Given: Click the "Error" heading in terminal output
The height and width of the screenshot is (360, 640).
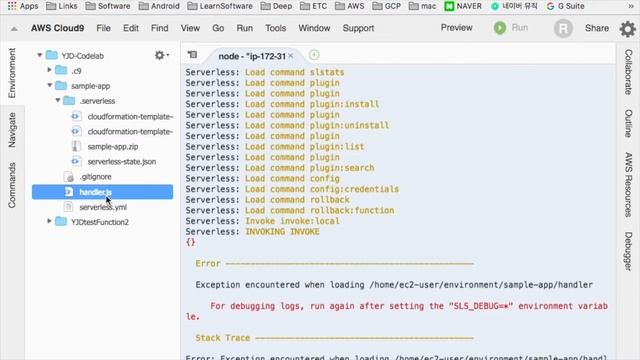Looking at the screenshot, I should coord(208,264).
